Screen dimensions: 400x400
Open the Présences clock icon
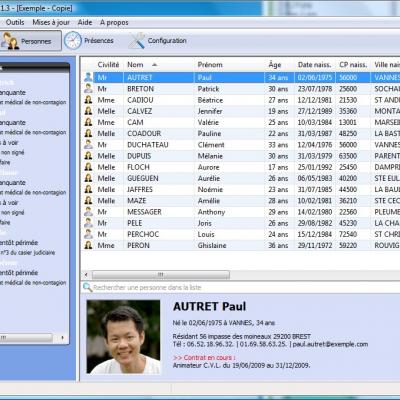(x=73, y=41)
